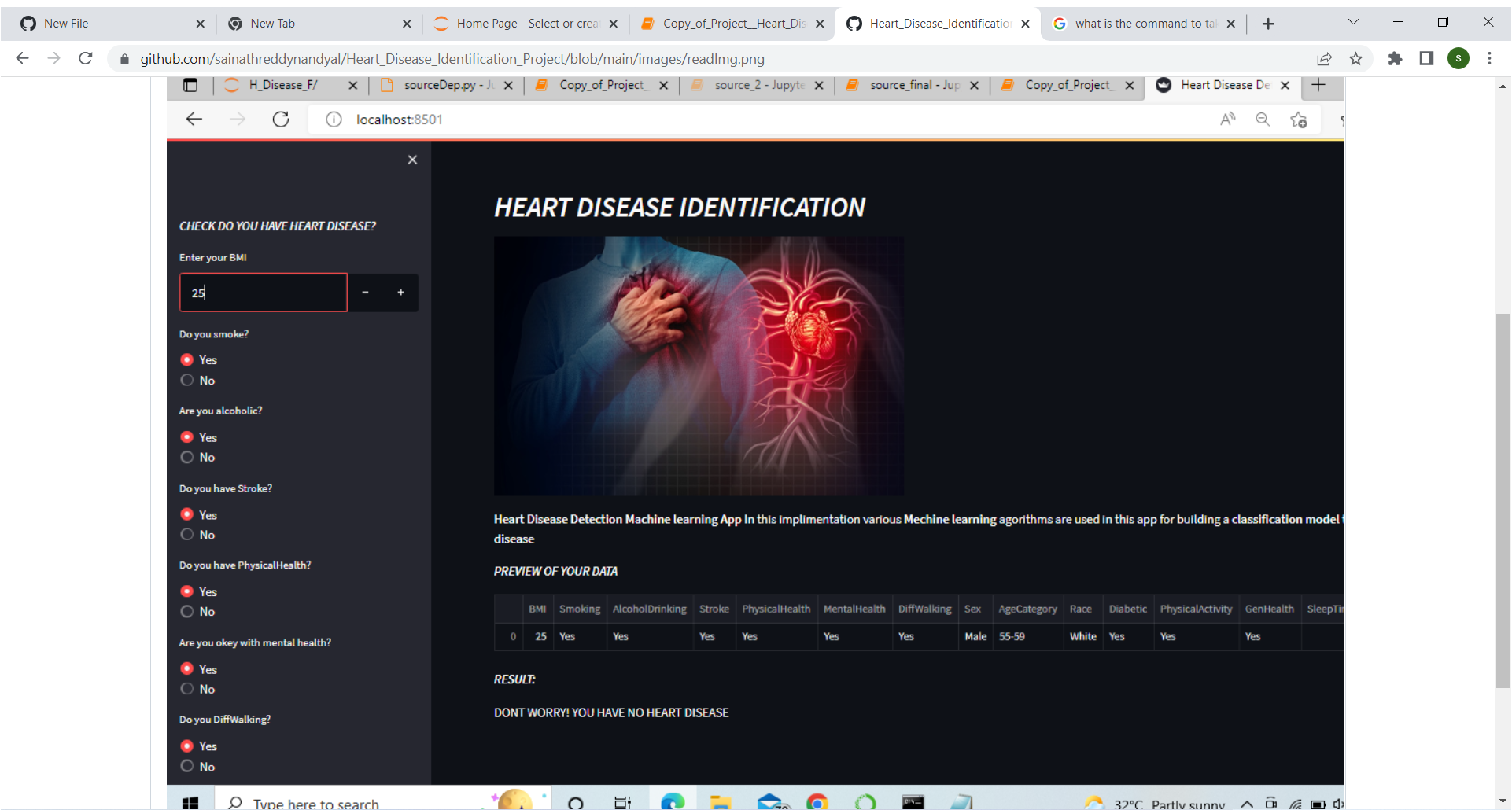Click inside the Enter your BMI field
Screen dimensions: 1512x810
[x=263, y=292]
